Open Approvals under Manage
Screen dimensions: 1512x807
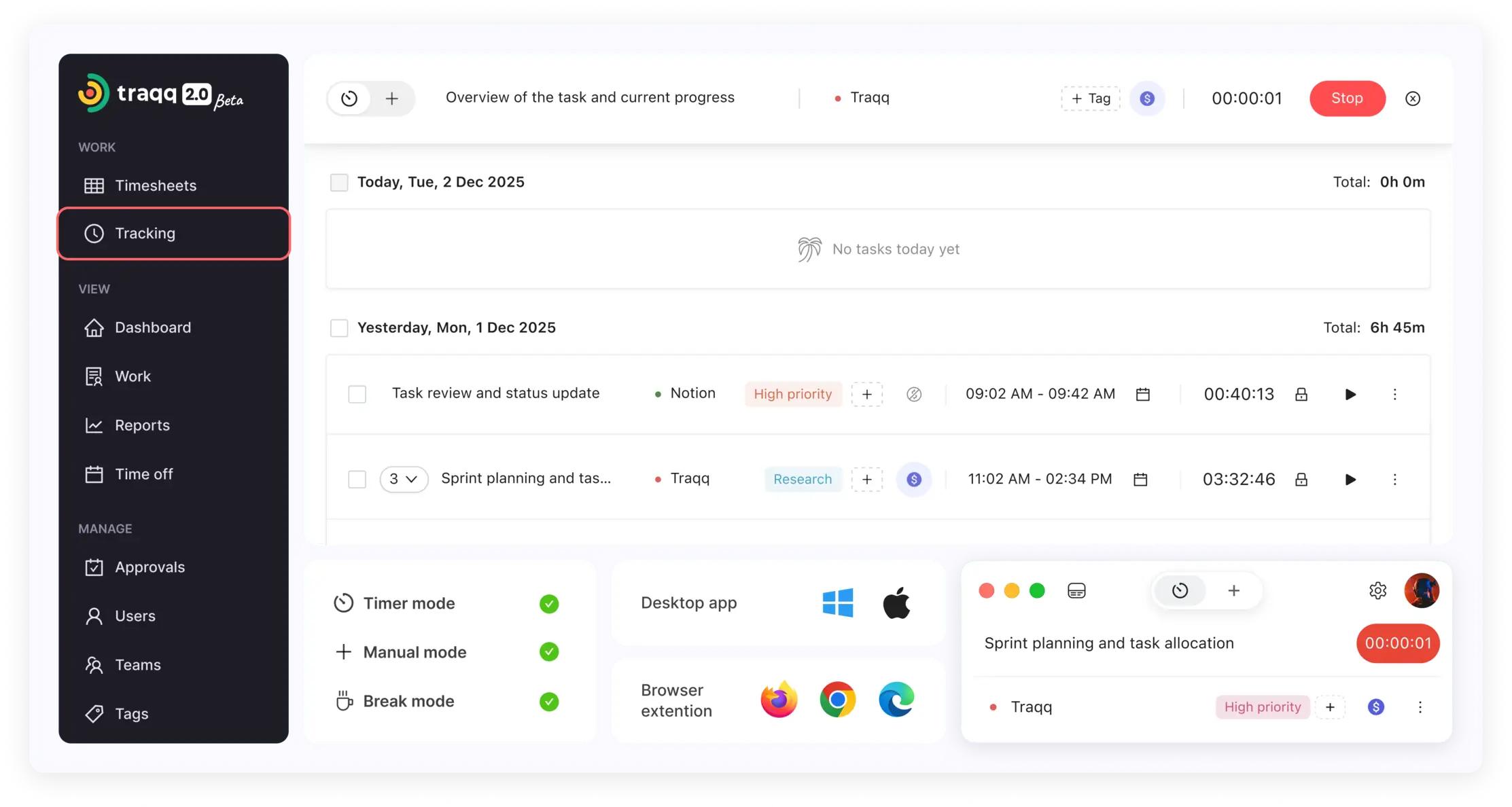pyautogui.click(x=134, y=567)
